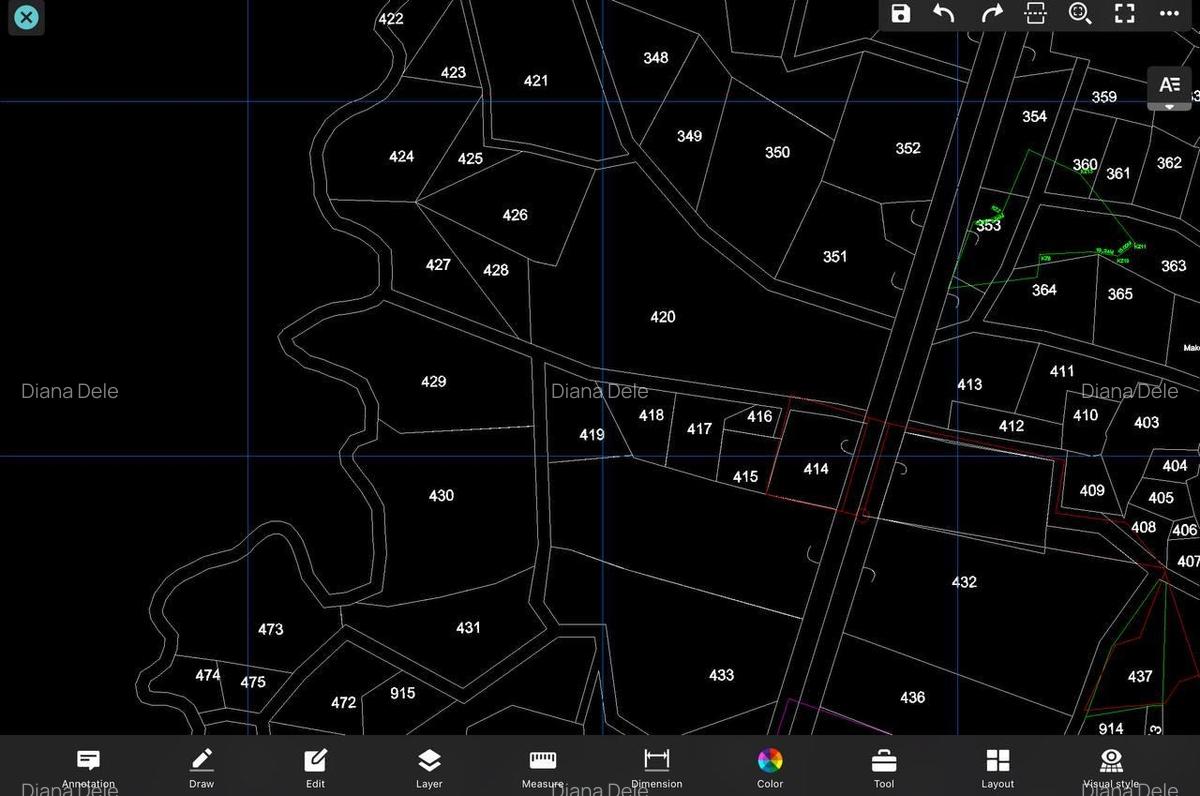Select parcel label 437
Image resolution: width=1200 pixels, height=796 pixels.
point(1140,677)
